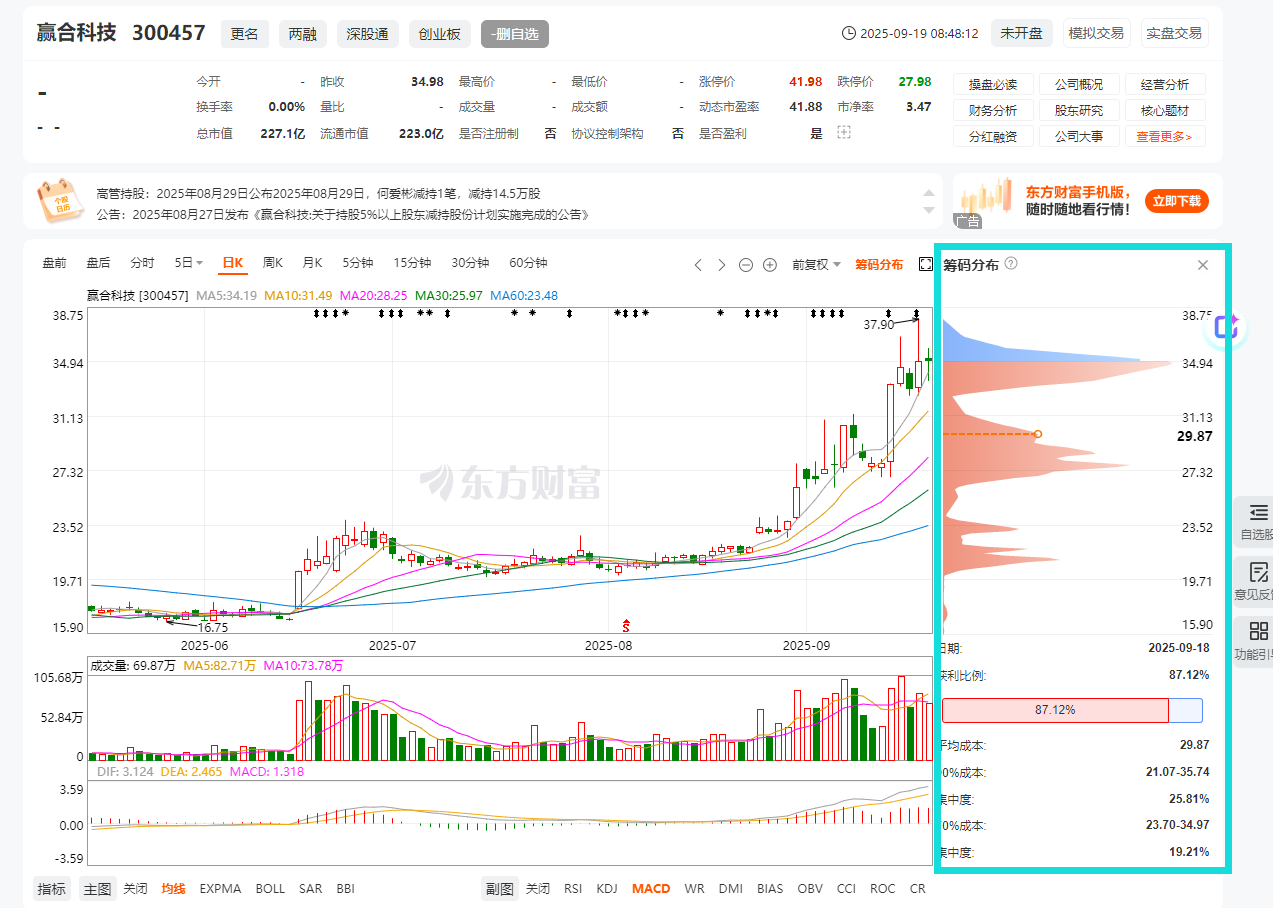Open the AI assistant floating icon
Screen dimensions: 1273x908
pos(1227,326)
